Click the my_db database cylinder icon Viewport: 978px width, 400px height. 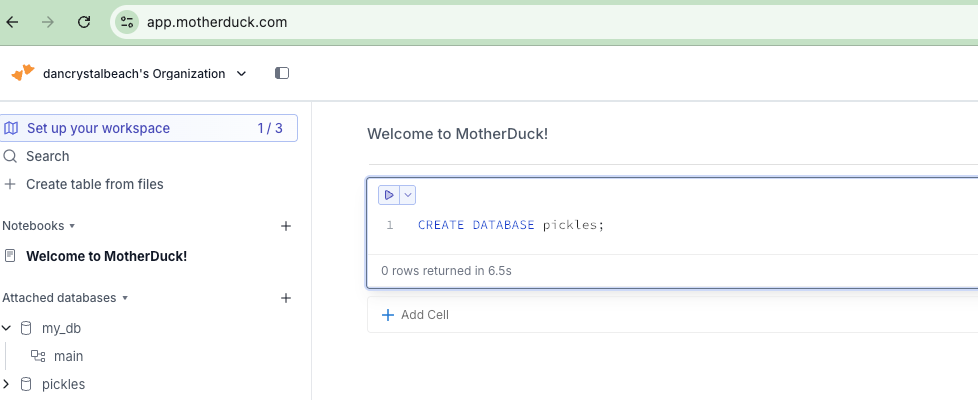pyautogui.click(x=26, y=328)
